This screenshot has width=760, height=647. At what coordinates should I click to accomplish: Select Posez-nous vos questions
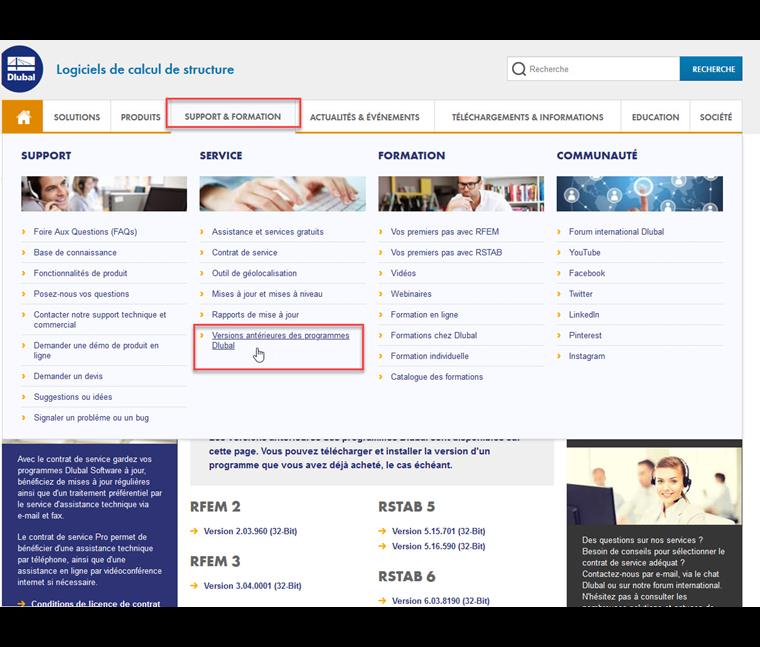(x=81, y=294)
